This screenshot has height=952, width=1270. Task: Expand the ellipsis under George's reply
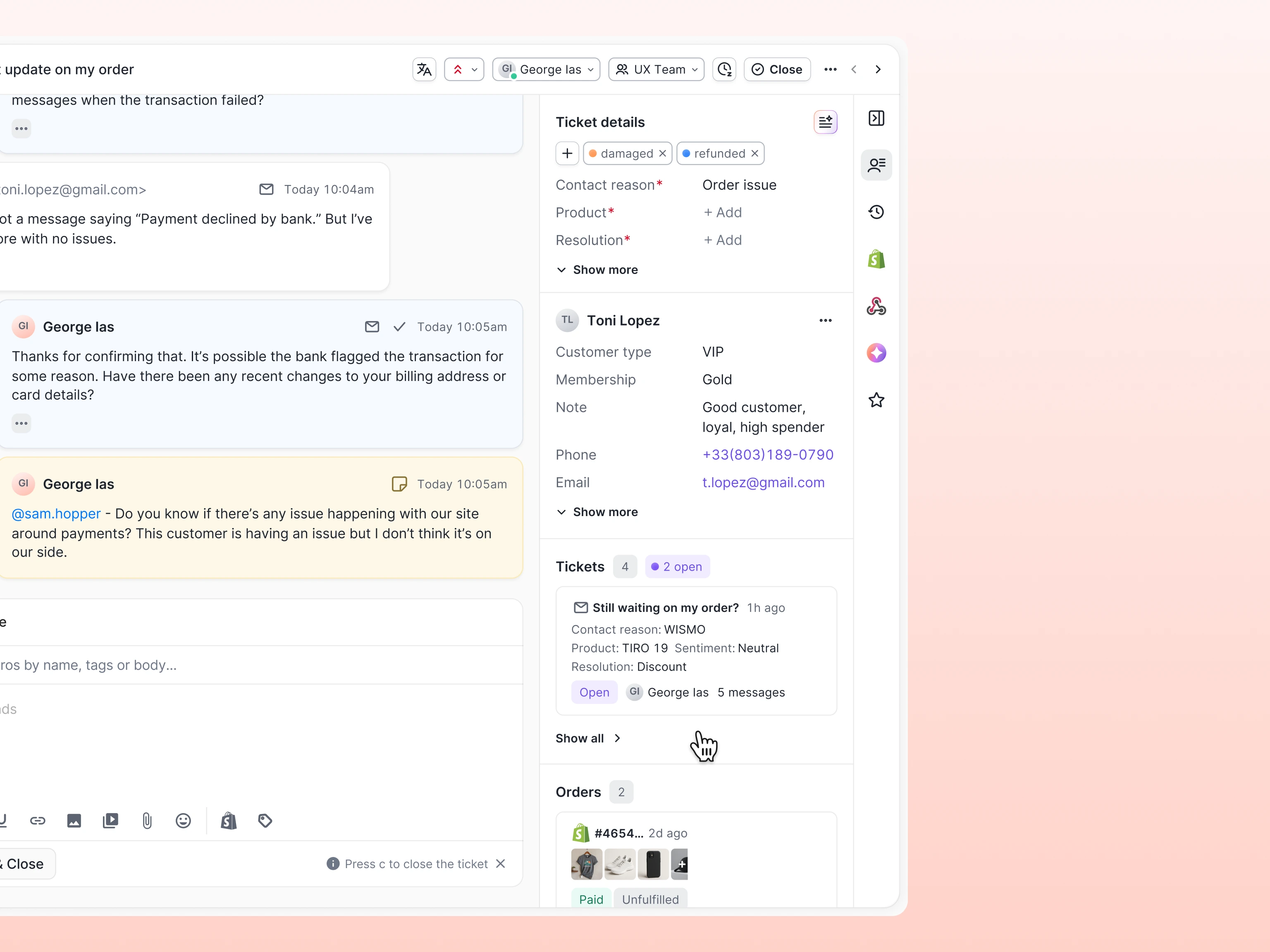click(21, 424)
